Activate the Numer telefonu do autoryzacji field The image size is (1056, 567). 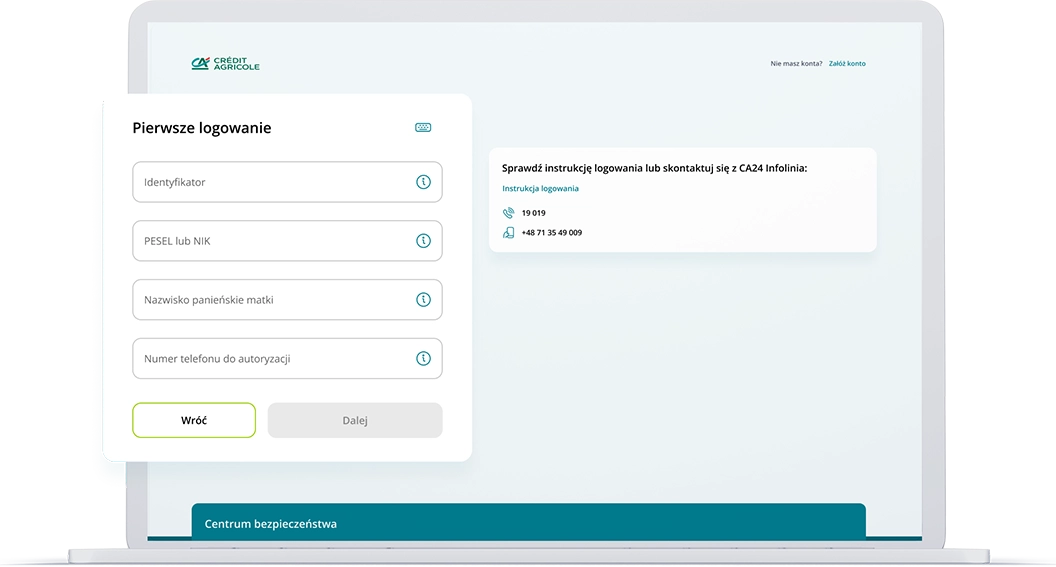[270, 358]
